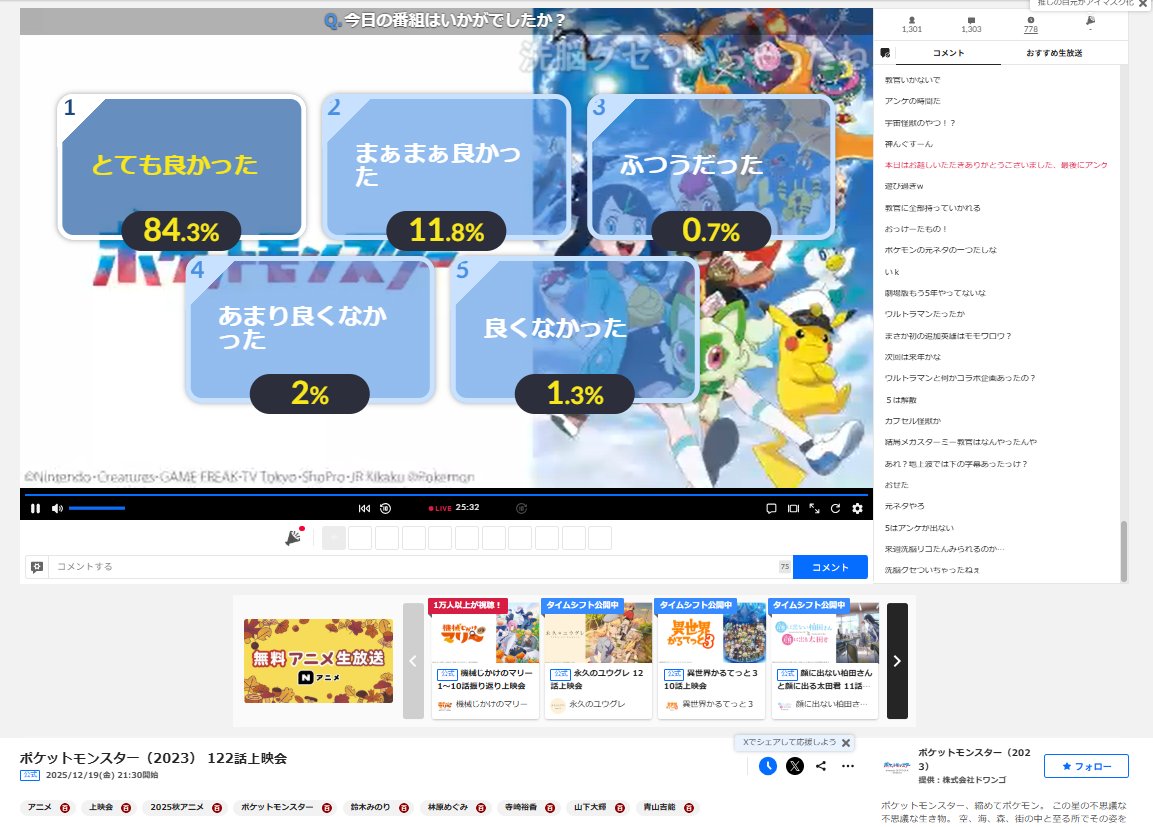Show next carousel items arrow
Viewport: 1153px width, 827px height.
coord(897,661)
